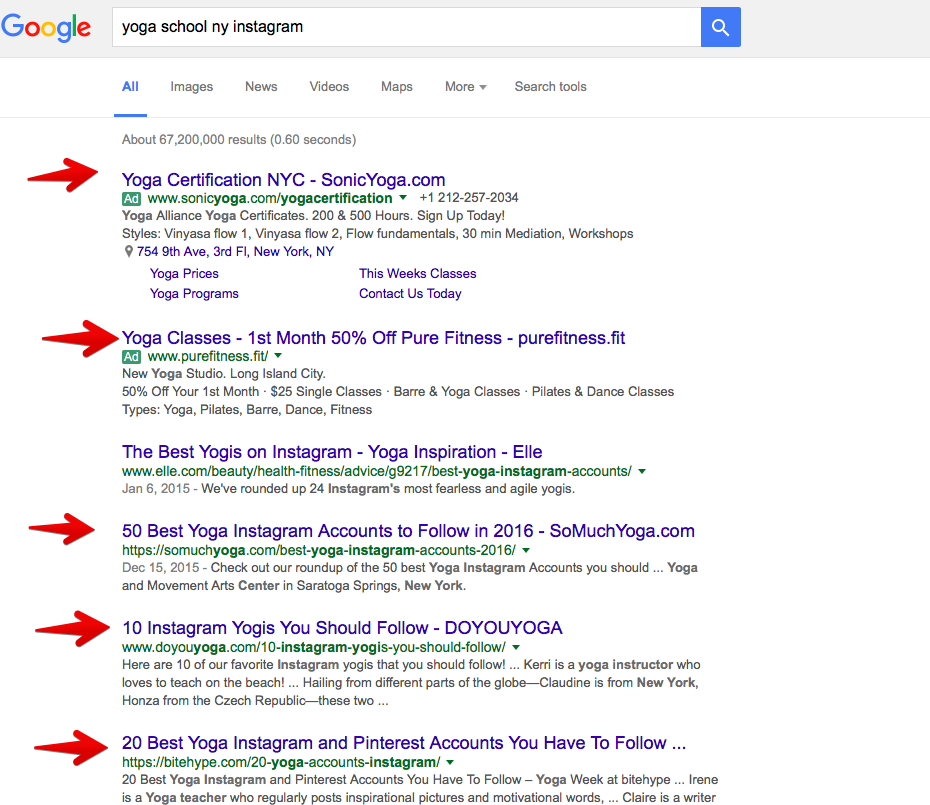Open Yoga Certification NYC - SonicYoga.com result
This screenshot has height=805, width=930.
coord(284,180)
